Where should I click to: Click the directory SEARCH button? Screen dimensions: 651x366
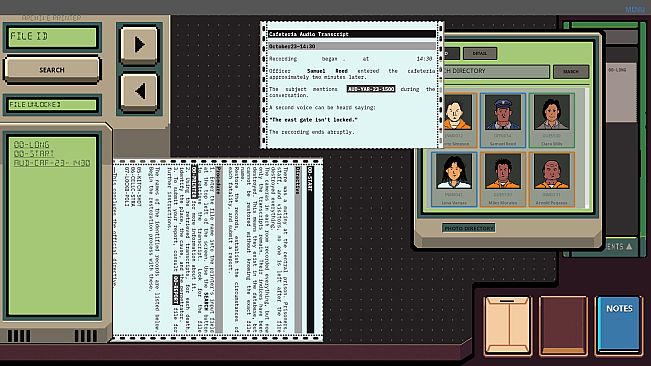click(571, 71)
